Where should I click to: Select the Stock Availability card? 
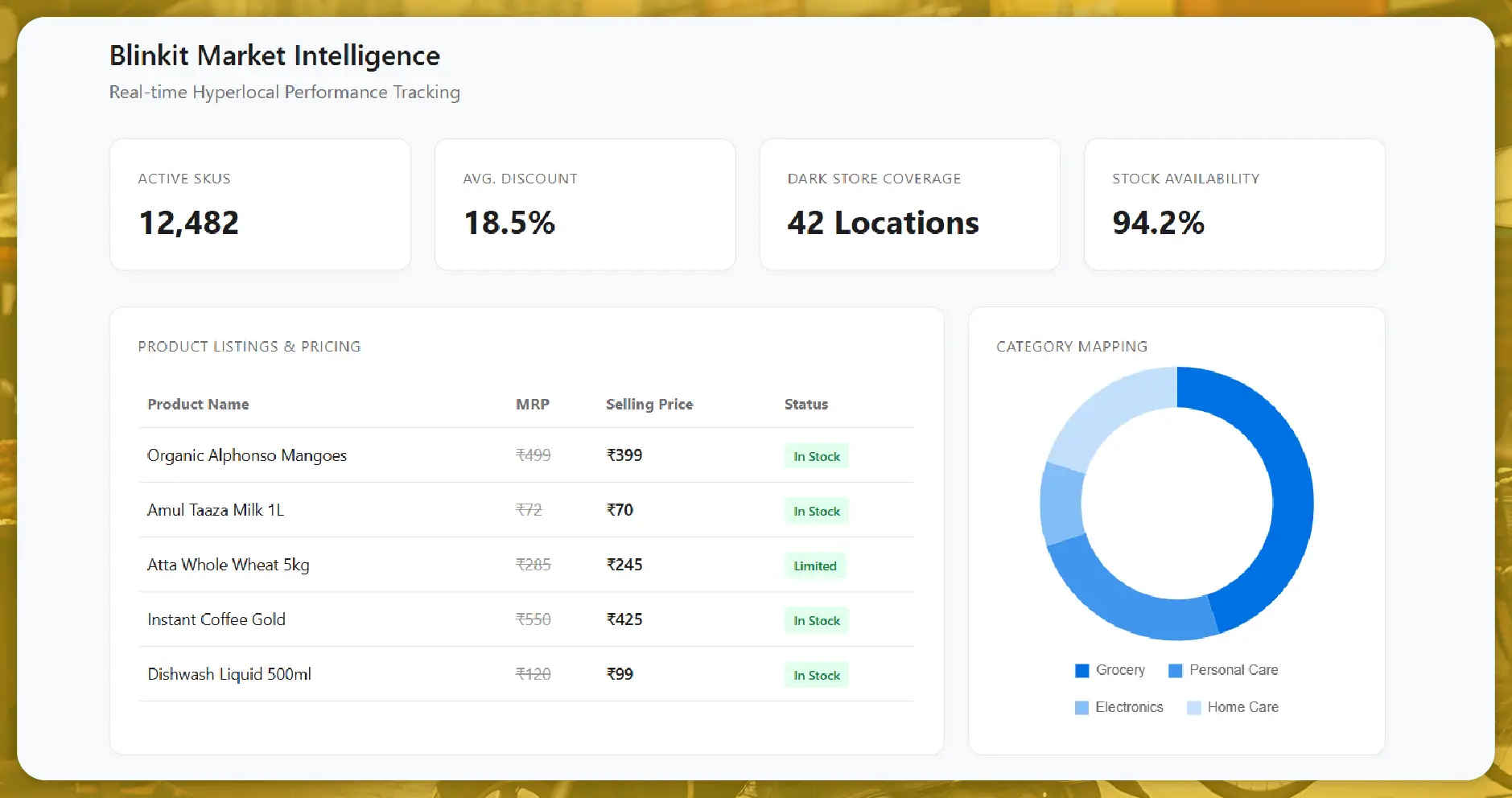click(x=1234, y=204)
